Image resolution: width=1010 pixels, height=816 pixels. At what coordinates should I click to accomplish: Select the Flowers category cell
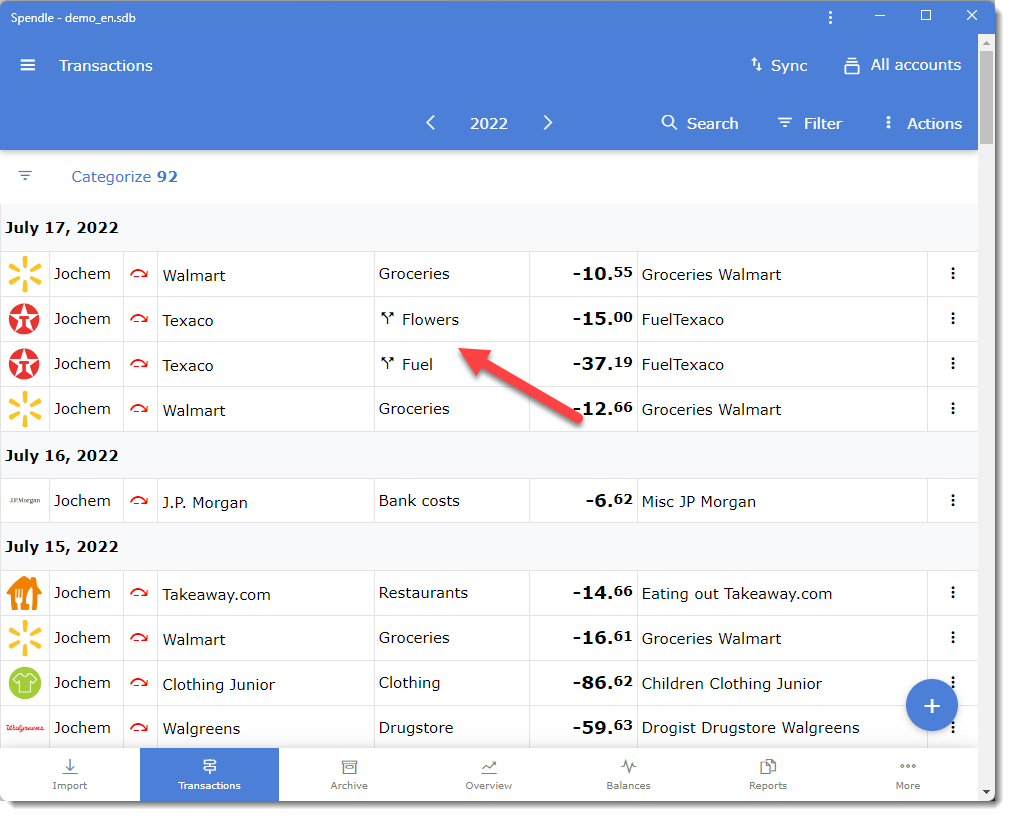(x=452, y=319)
